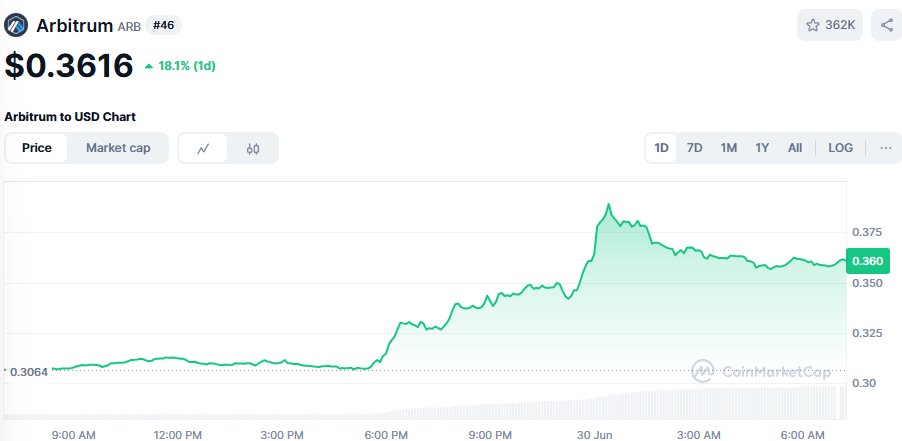Select the Market cap tab

coord(118,148)
